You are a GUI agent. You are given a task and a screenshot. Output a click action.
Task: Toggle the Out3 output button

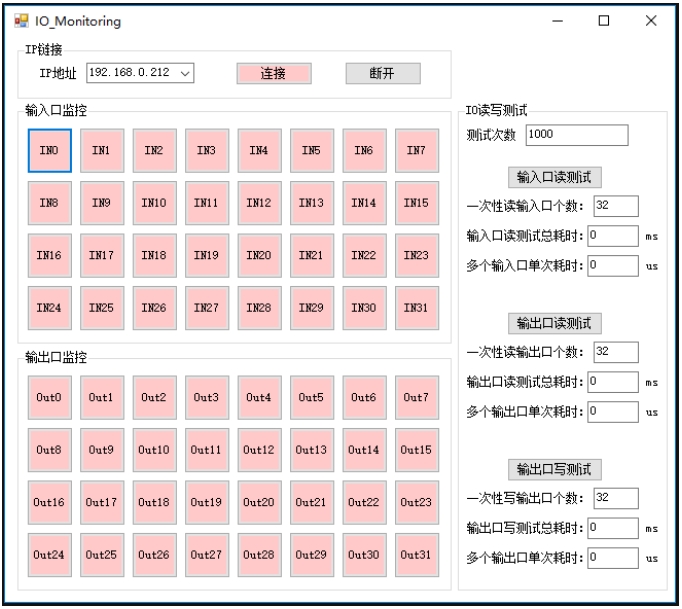coord(207,398)
